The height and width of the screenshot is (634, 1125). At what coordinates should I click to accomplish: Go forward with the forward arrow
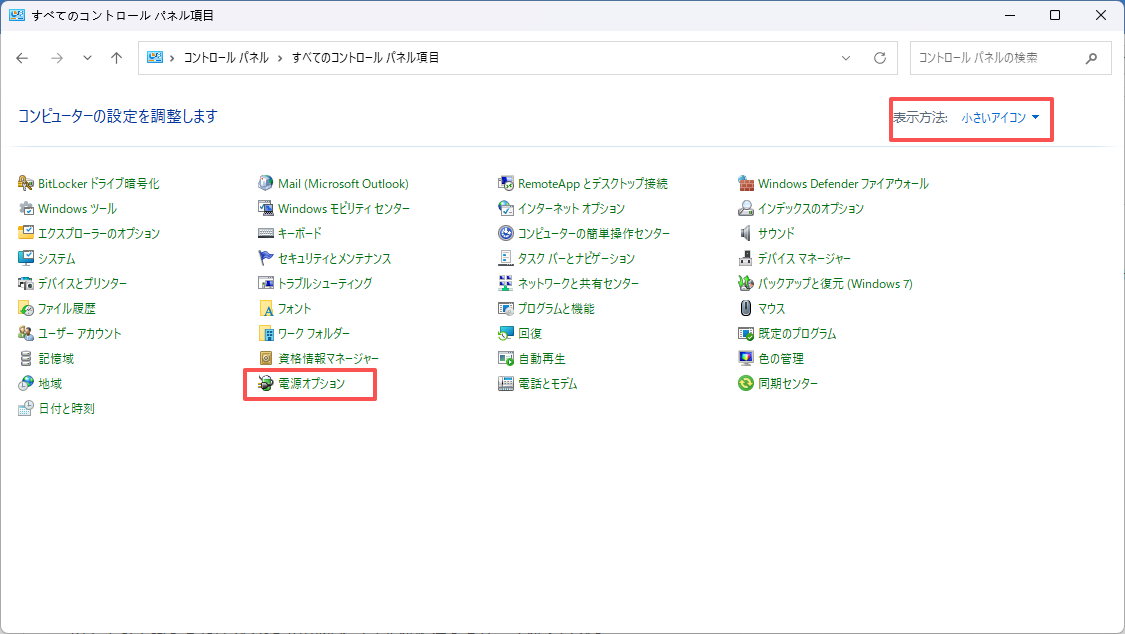[x=57, y=58]
